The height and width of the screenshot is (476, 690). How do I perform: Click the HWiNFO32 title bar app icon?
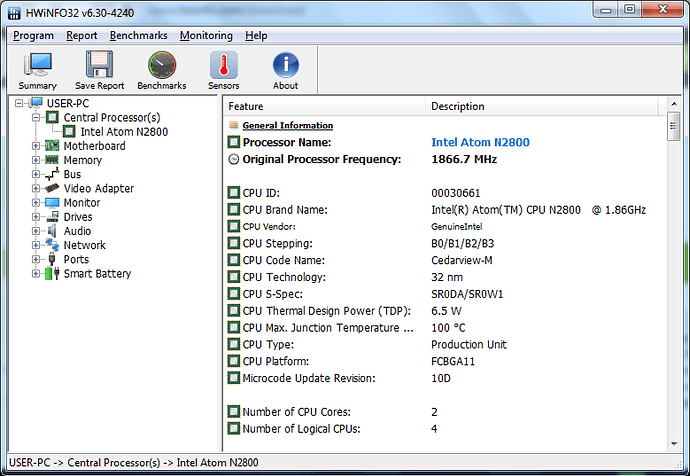coord(15,13)
